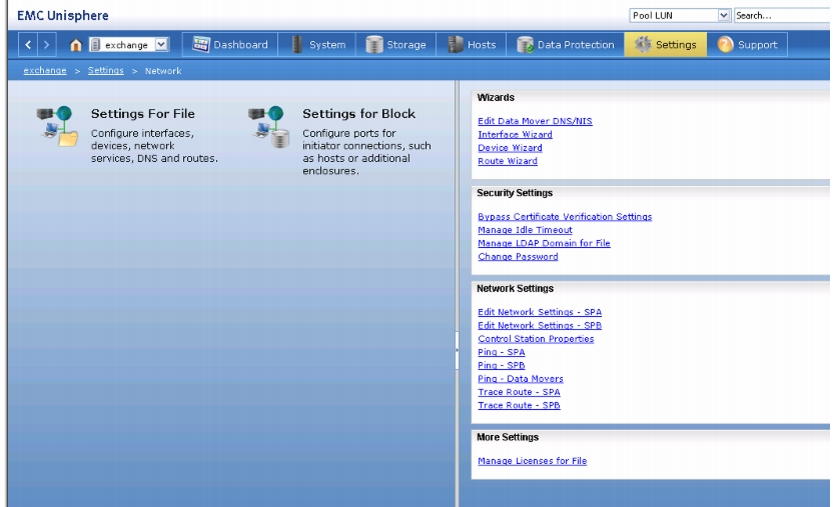Open Edit Data Mover DNS/NIS wizard
The image size is (837, 507).
pos(535,121)
